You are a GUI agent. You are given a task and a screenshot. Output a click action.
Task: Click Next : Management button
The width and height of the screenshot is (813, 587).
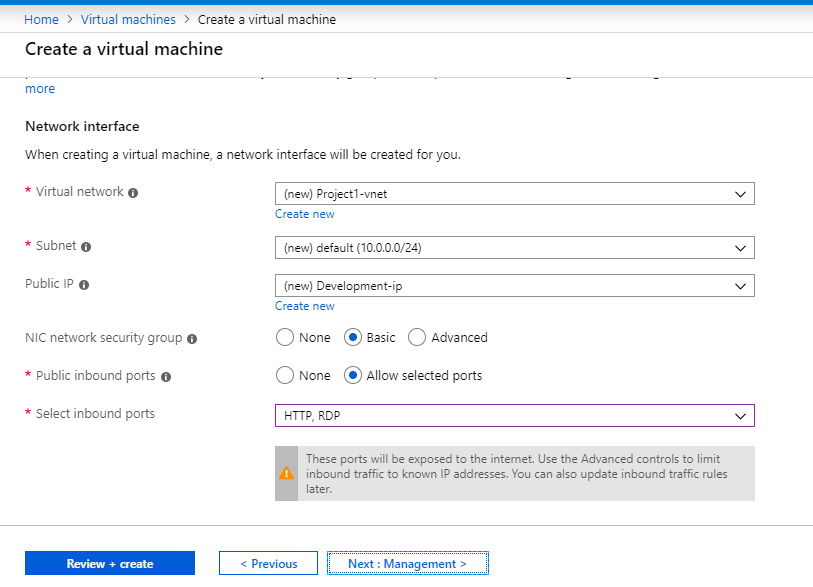pos(408,563)
